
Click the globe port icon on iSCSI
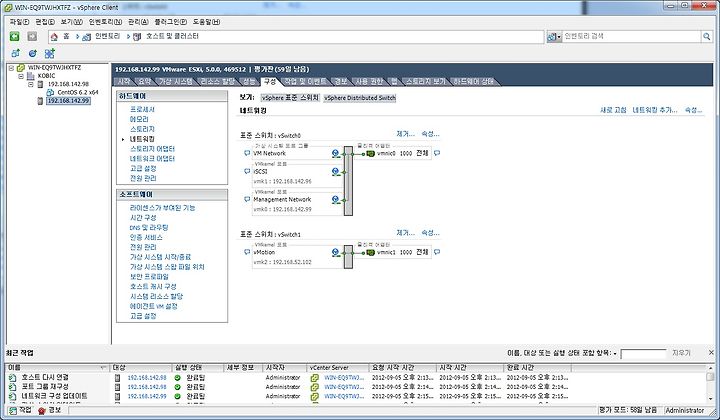pyautogui.click(x=336, y=172)
